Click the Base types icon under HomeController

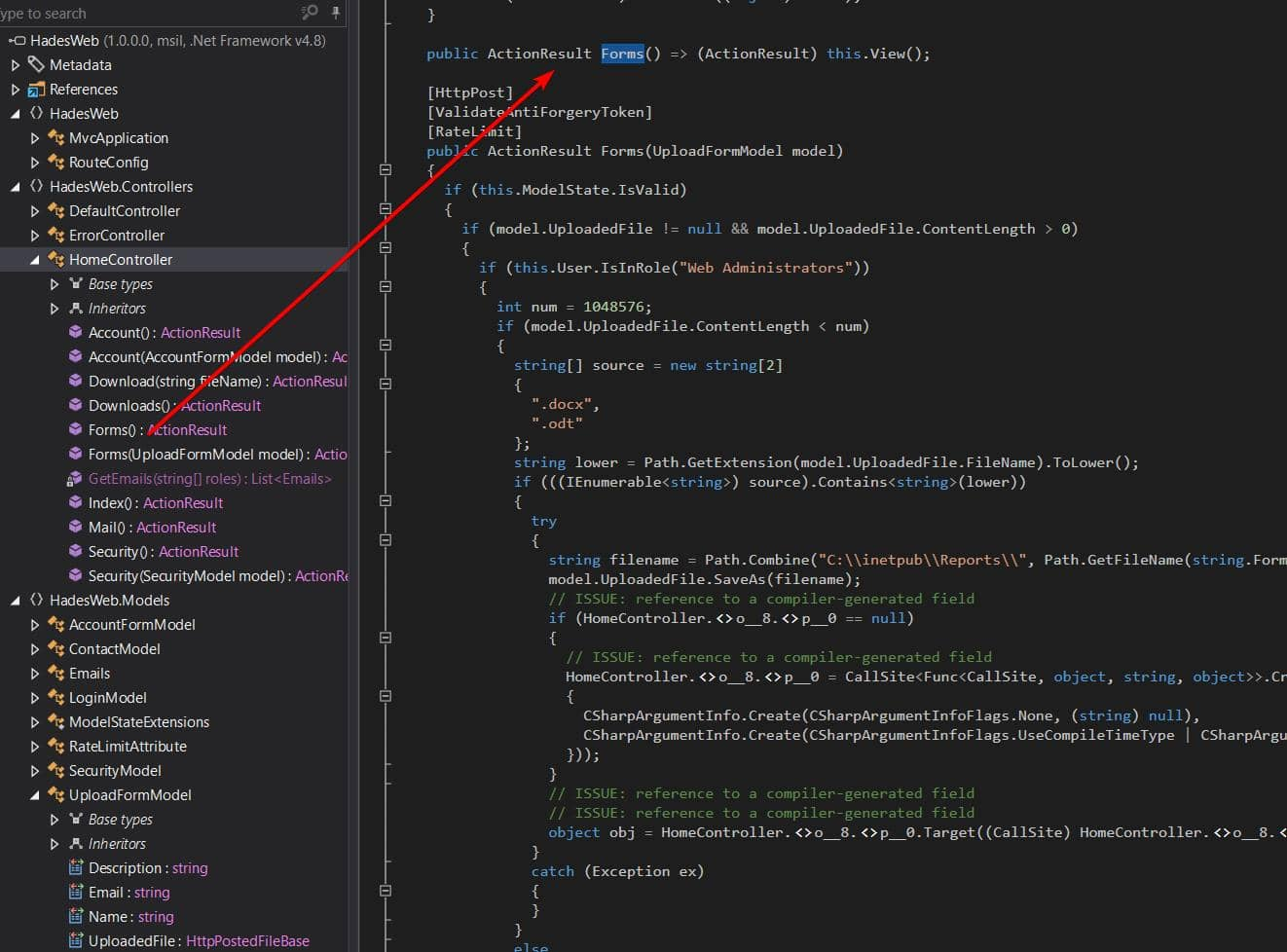pyautogui.click(x=75, y=284)
